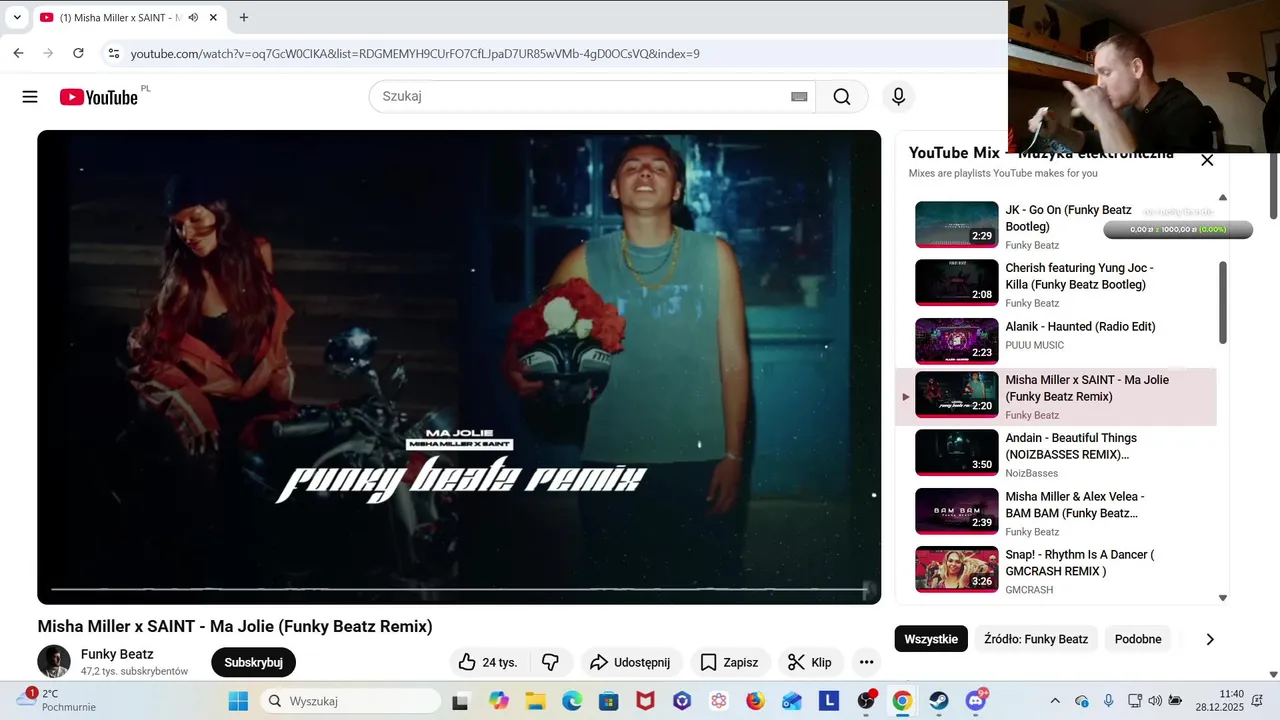Viewport: 1280px width, 720px height.
Task: Select the Podobne filter chip
Action: (x=1138, y=639)
